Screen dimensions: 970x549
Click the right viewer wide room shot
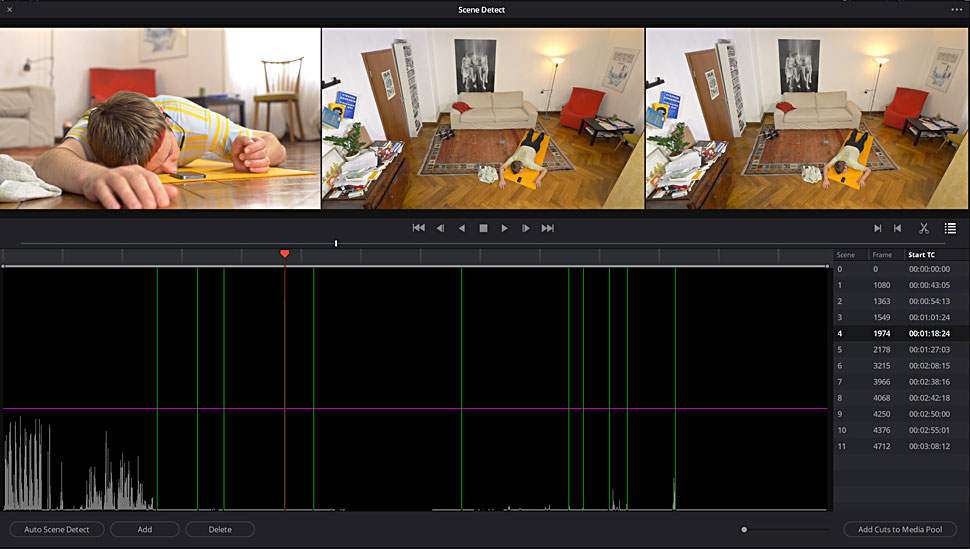click(807, 118)
